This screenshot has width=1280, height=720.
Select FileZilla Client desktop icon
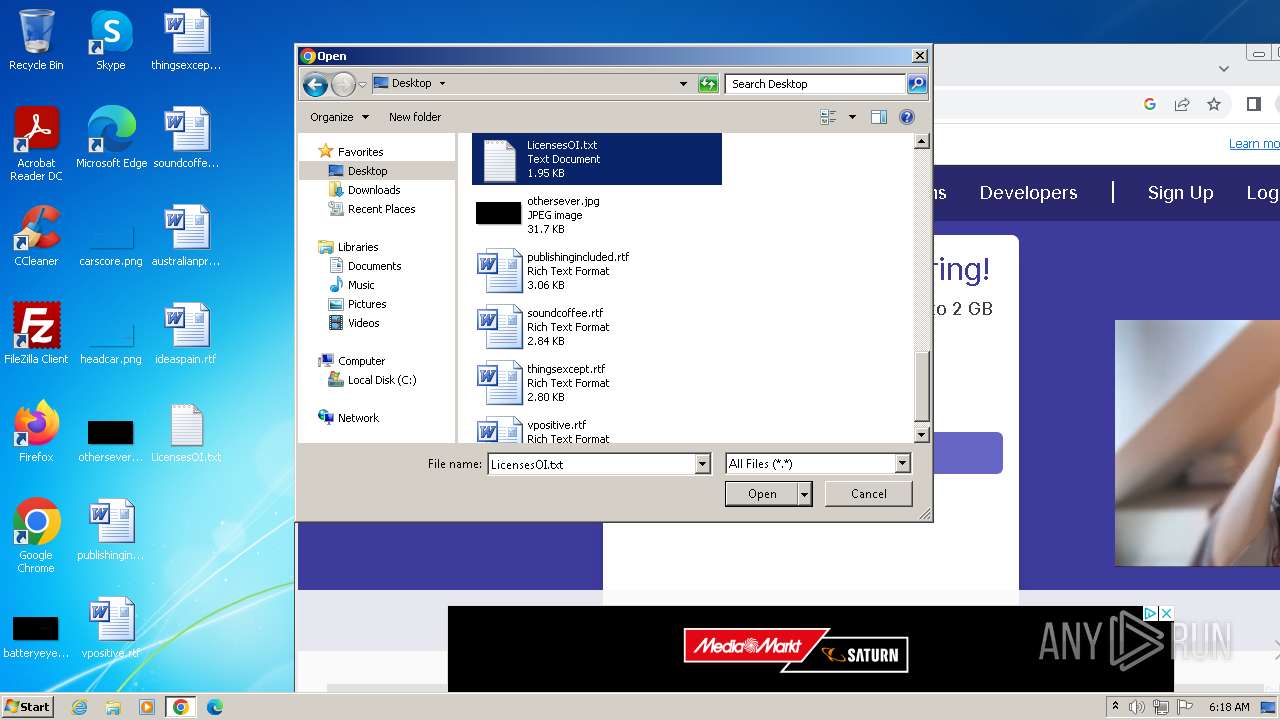coord(36,334)
